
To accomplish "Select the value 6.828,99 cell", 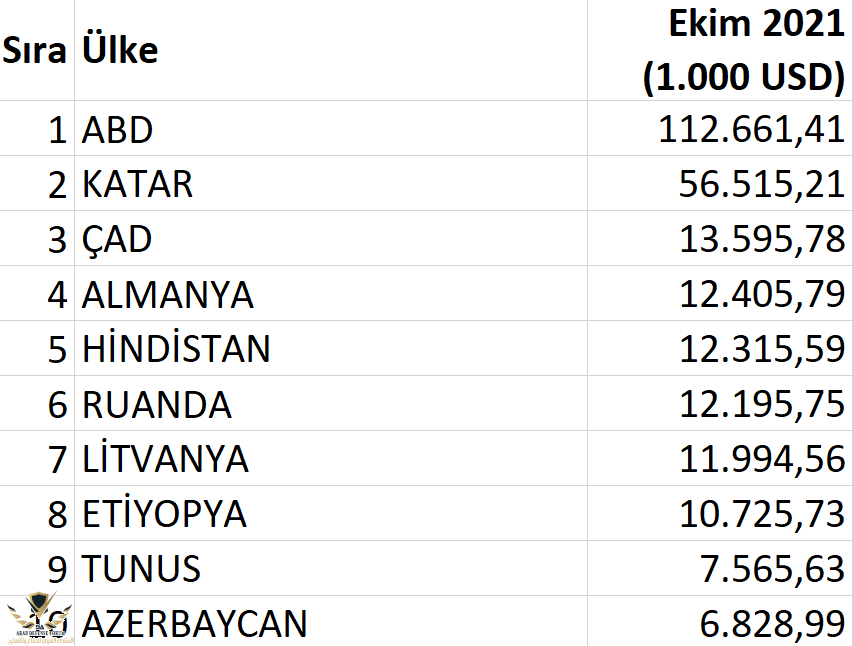I will 720,621.
